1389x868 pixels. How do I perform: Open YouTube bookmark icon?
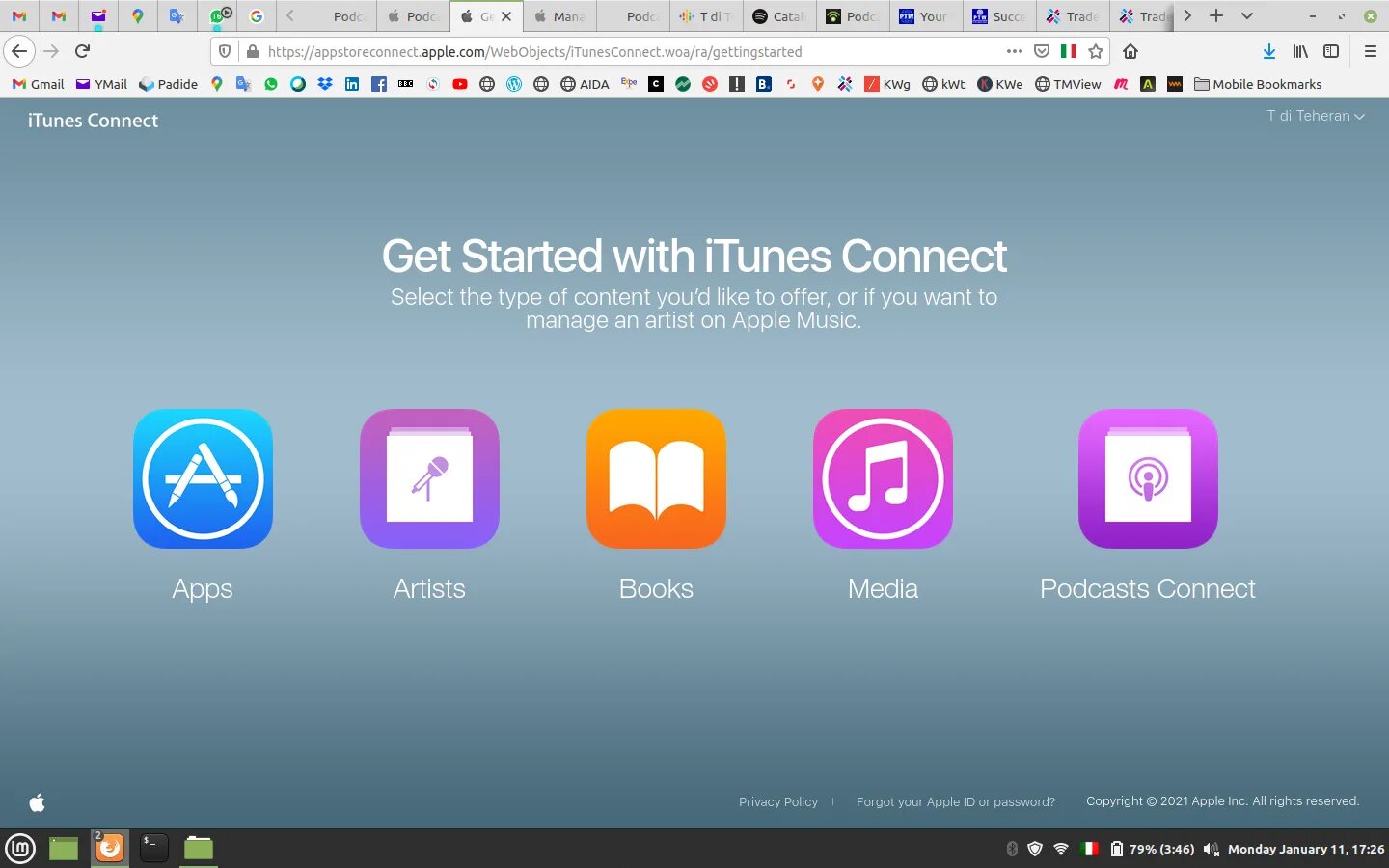point(460,84)
